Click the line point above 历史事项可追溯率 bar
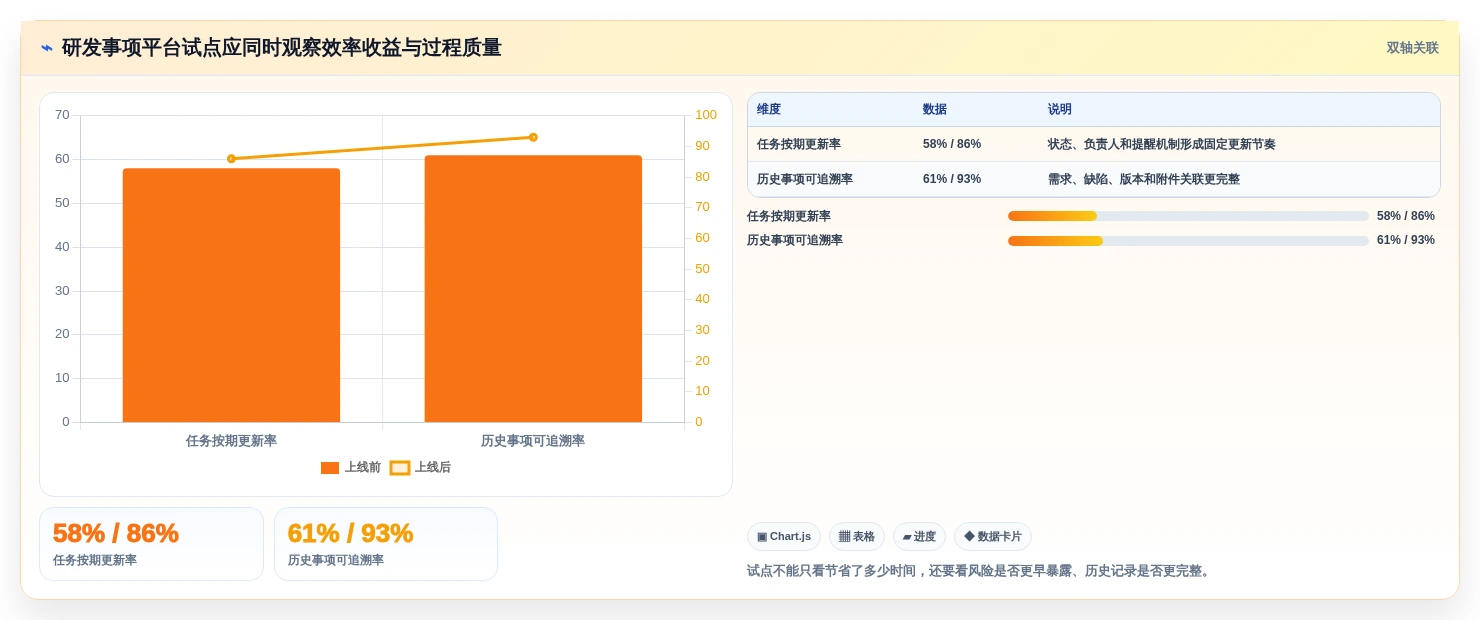This screenshot has height=620, width=1480. 533,137
